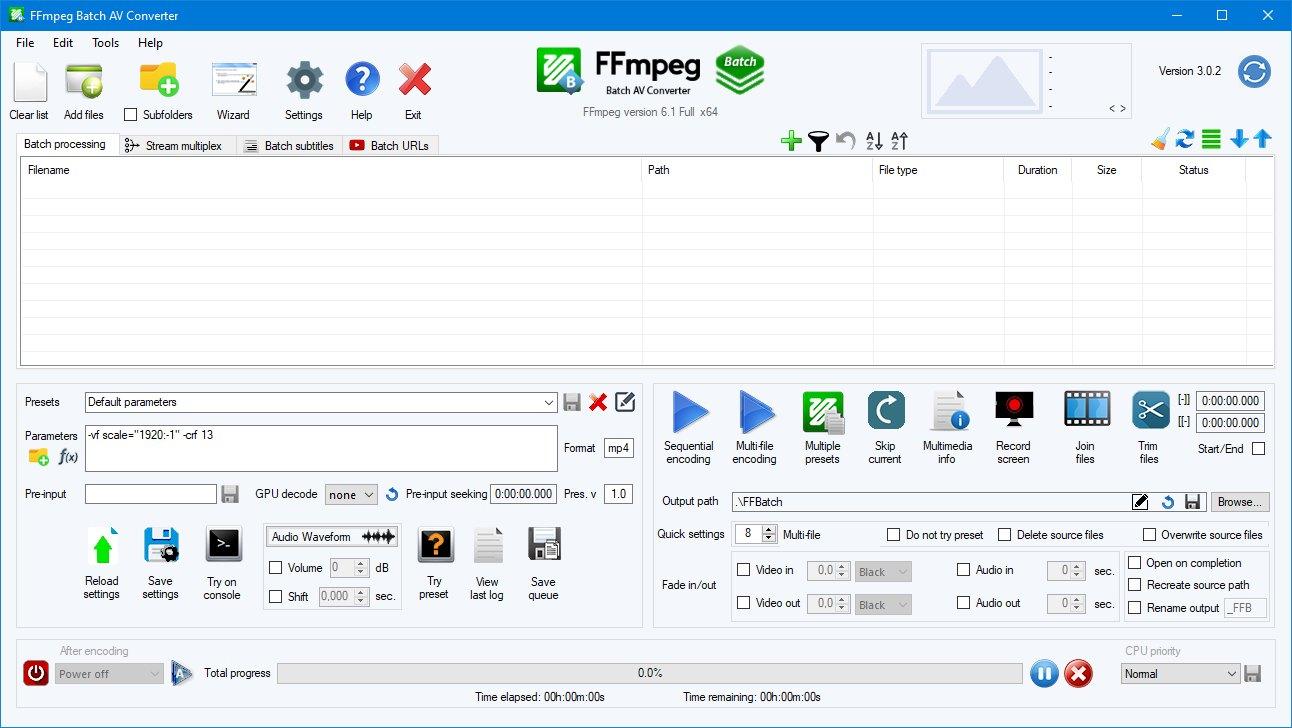Switch to Batch URLs tab
Screen dimensions: 1292x728
pyautogui.click(x=390, y=146)
